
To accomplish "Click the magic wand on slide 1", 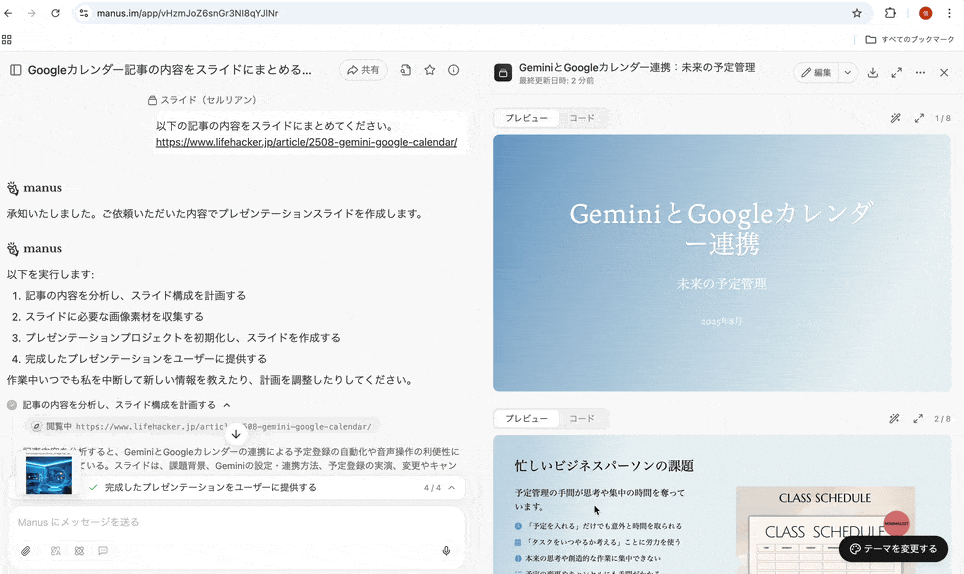I will [x=895, y=118].
